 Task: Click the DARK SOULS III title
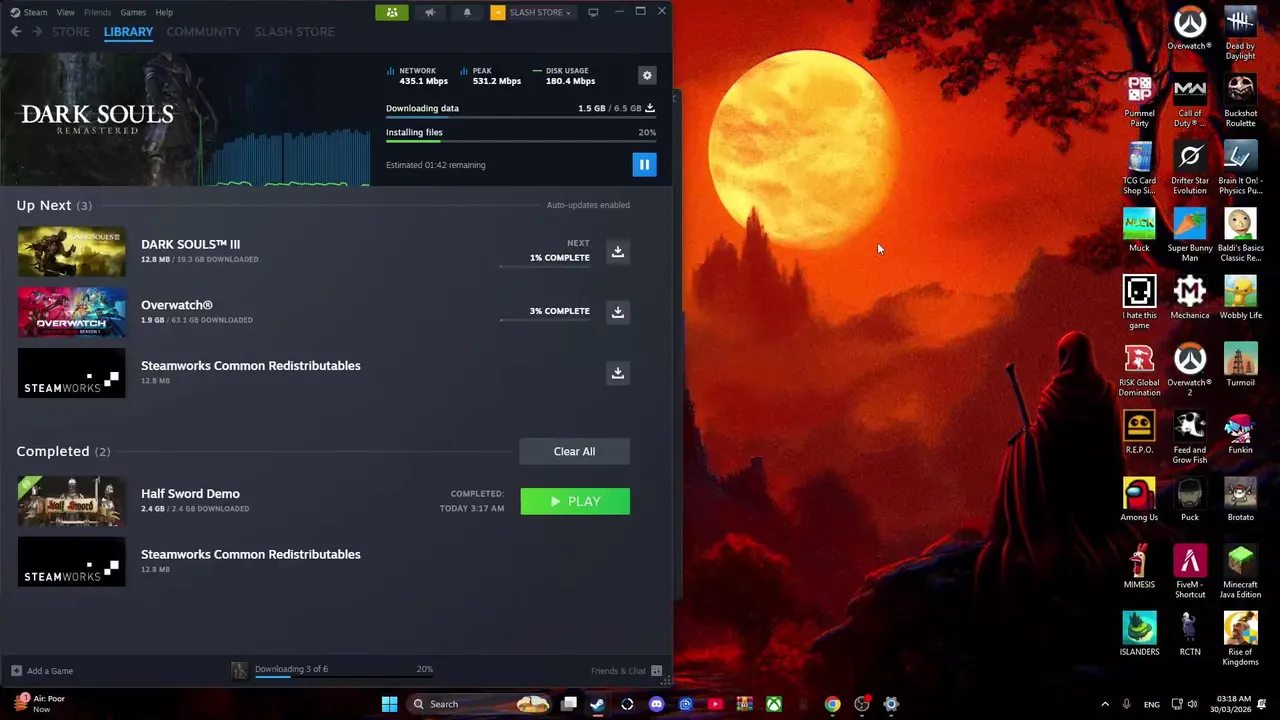coord(190,244)
